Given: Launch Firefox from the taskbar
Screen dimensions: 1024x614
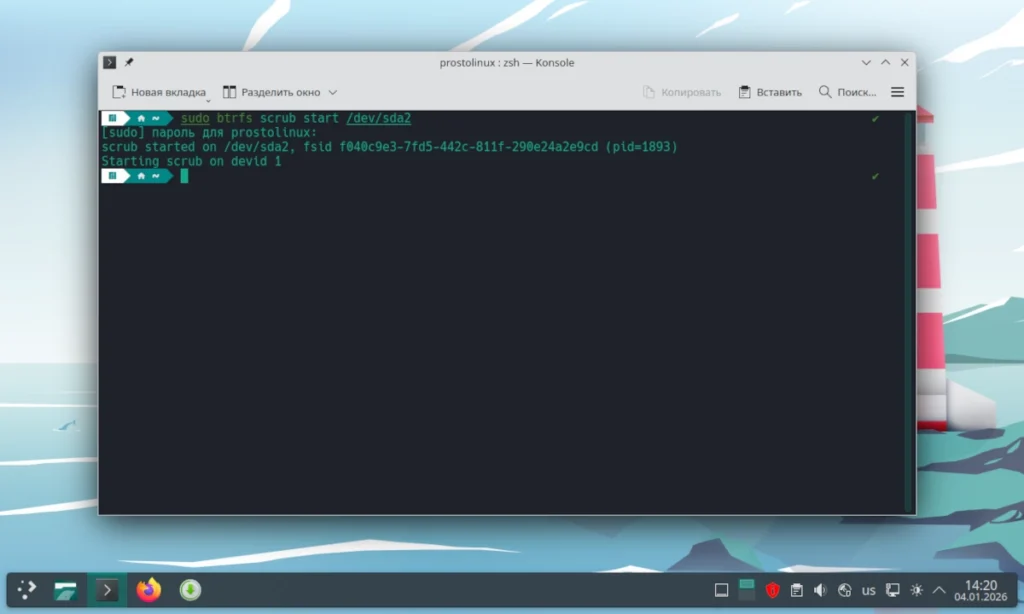Looking at the screenshot, I should tap(149, 590).
